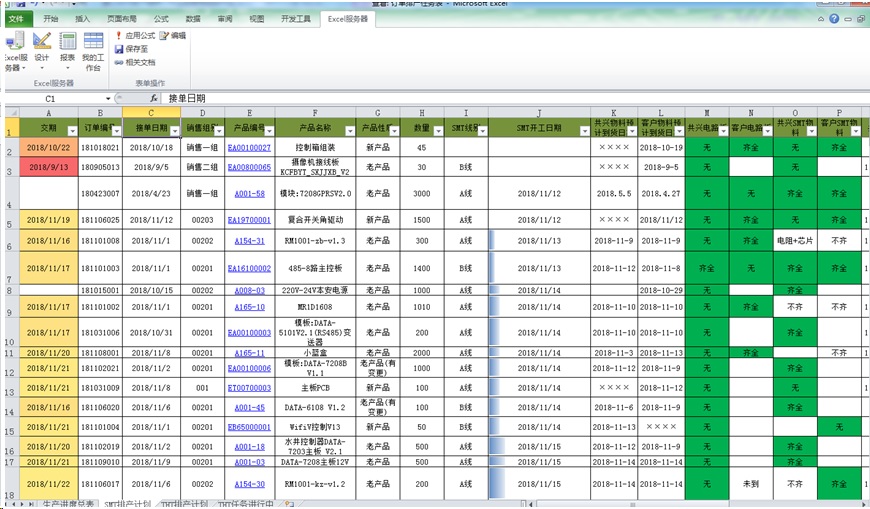Switch to the 公式 ribbon tab
870x509 pixels.
click(161, 19)
